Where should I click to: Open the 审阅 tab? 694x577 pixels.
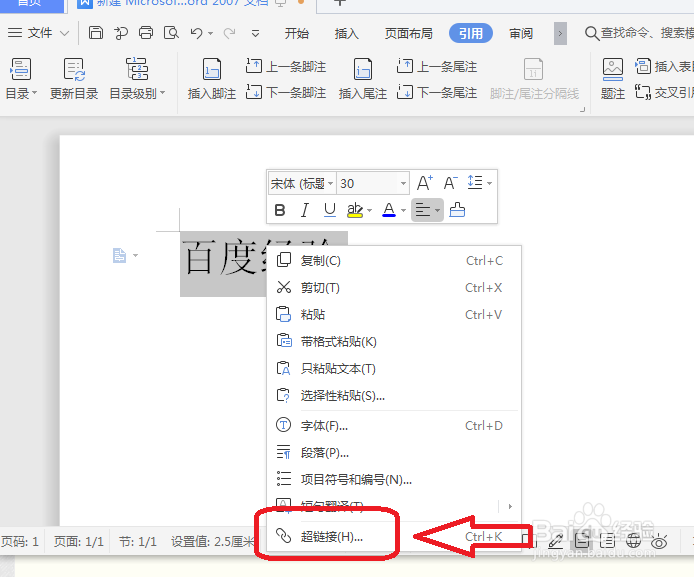click(521, 33)
